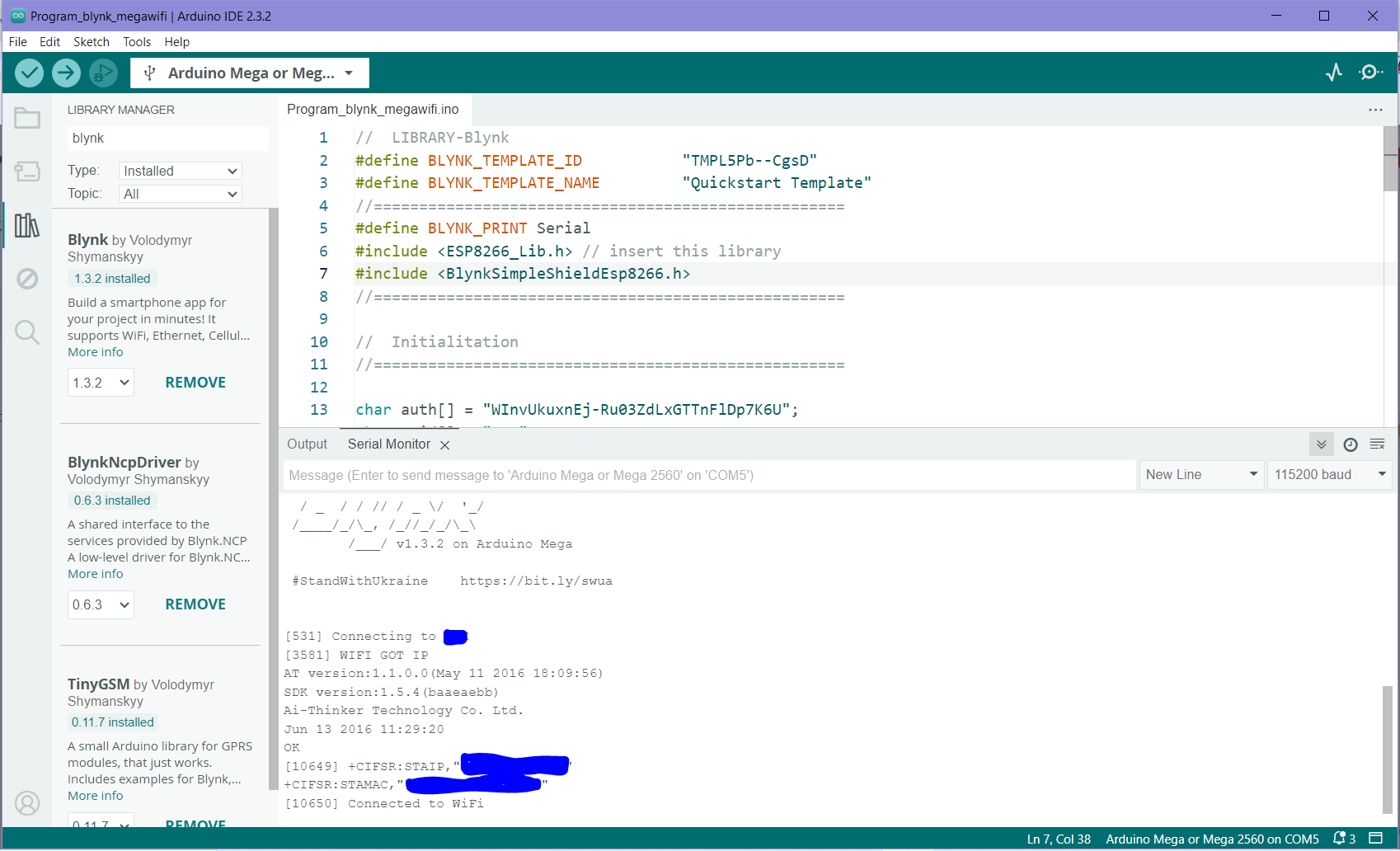The image size is (1400, 851).
Task: Toggle autoscroll in the Serial Monitor
Action: click(1322, 444)
